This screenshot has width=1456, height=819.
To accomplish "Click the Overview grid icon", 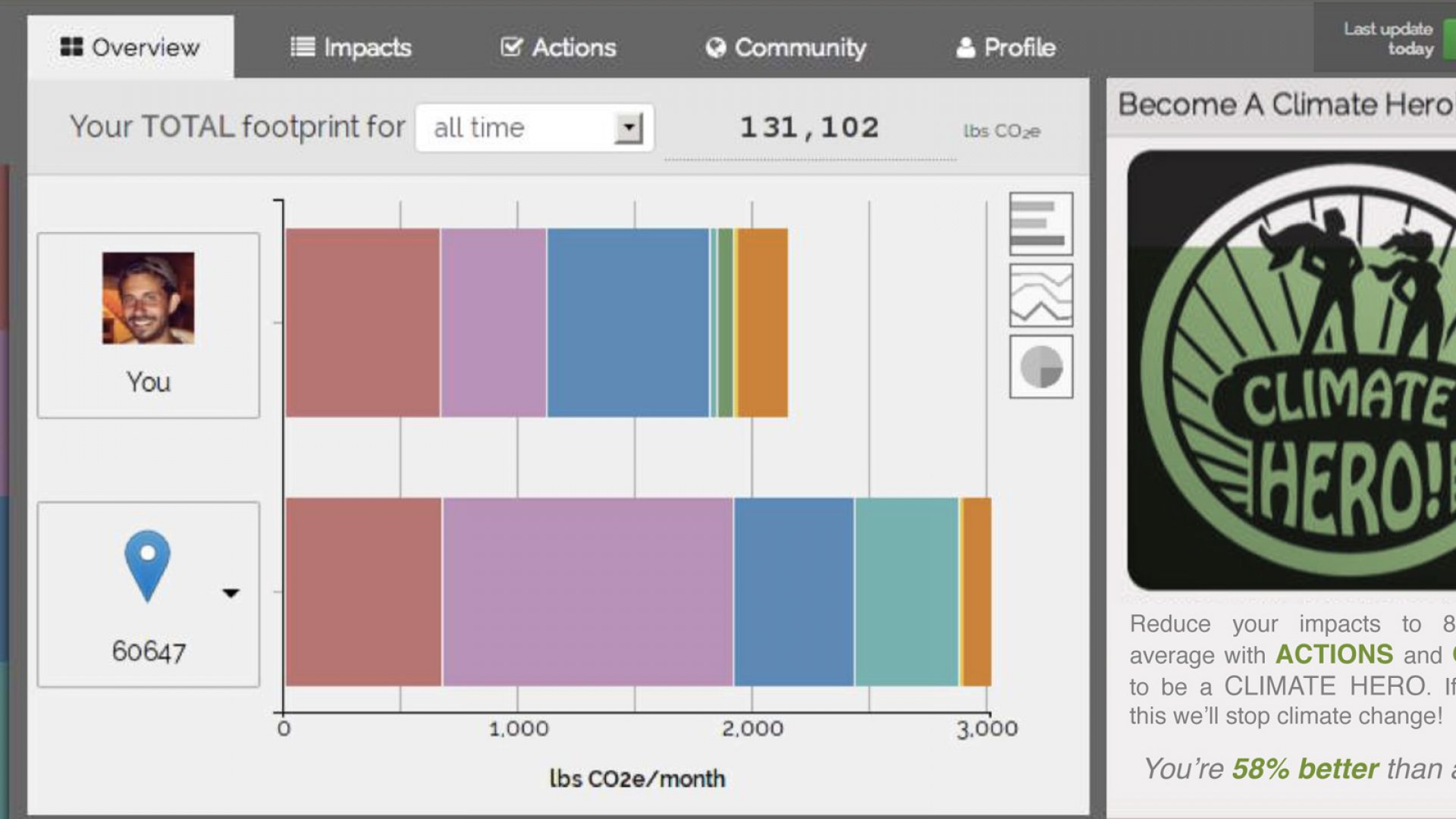I will pyautogui.click(x=71, y=47).
